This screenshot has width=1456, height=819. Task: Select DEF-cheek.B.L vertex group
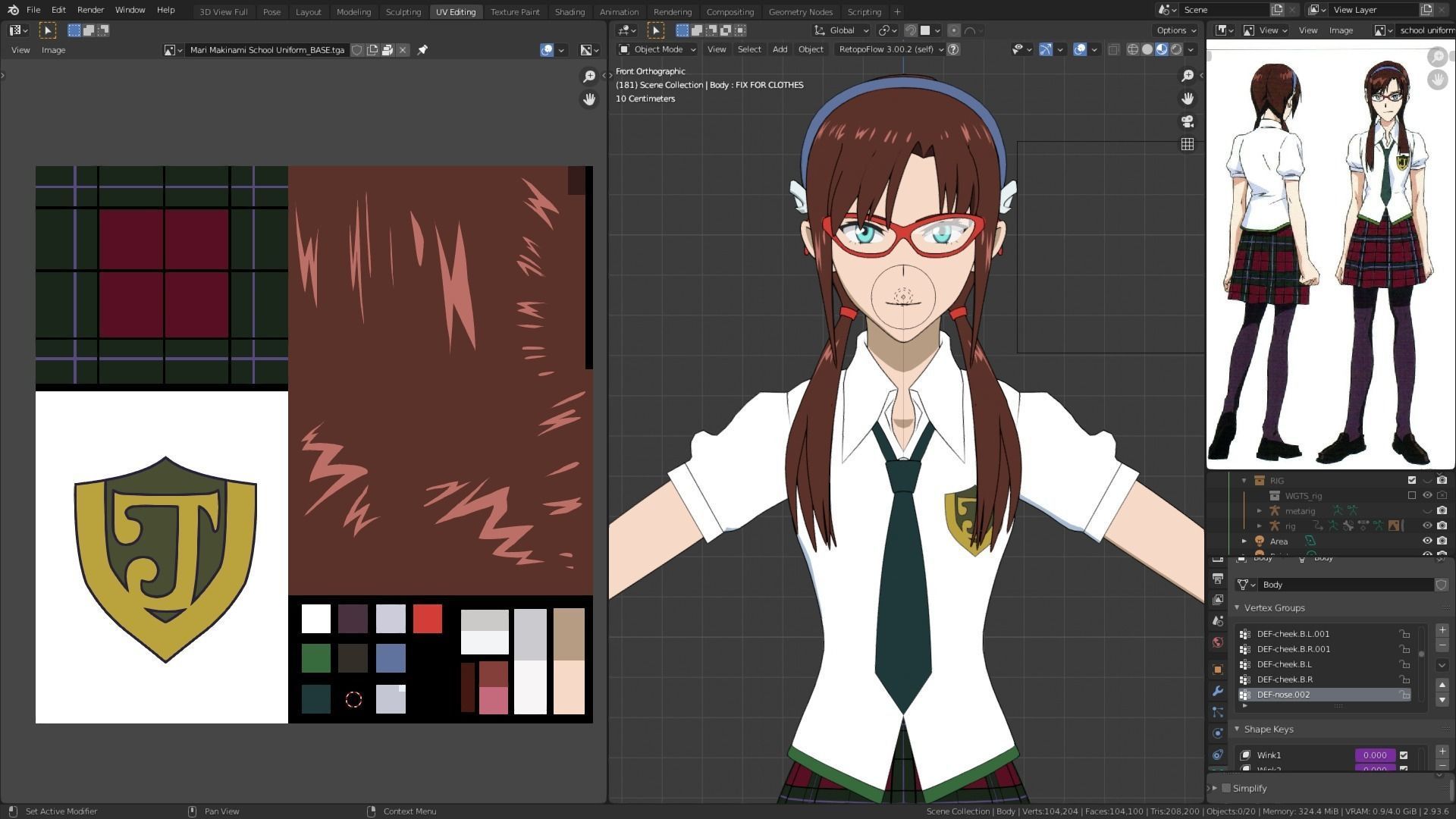[x=1324, y=664]
